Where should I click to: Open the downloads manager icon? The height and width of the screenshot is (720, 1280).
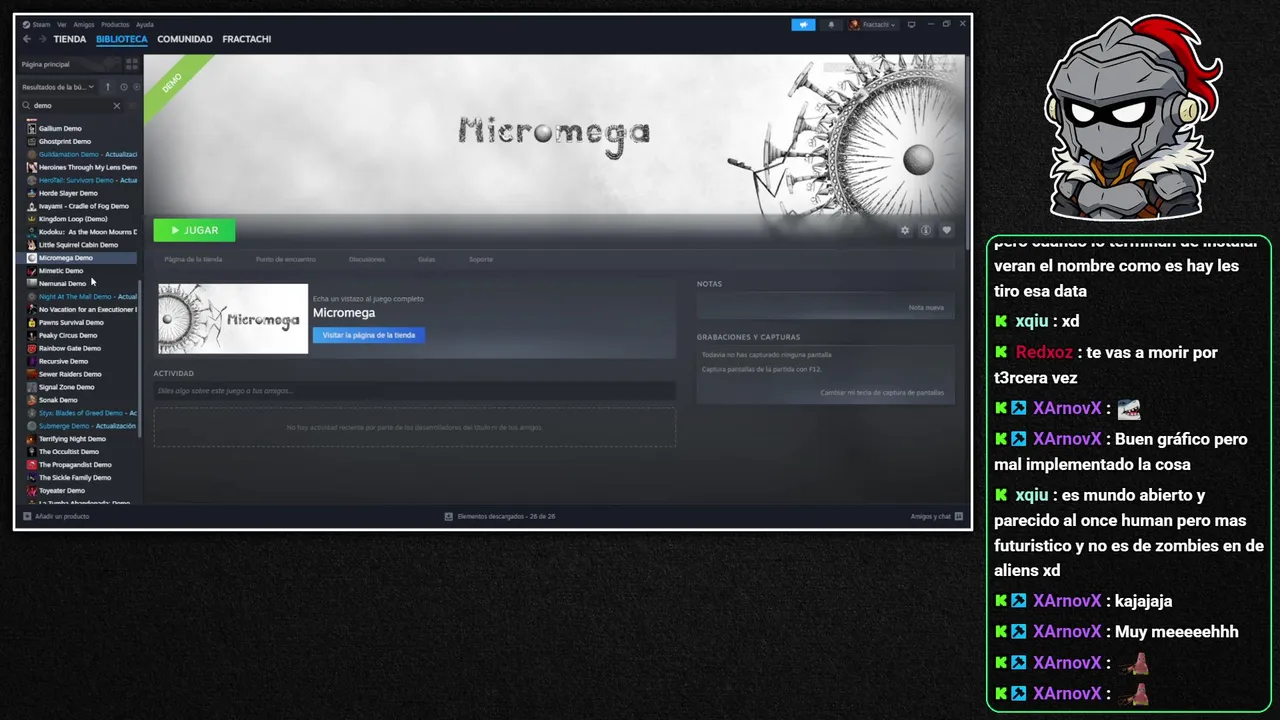[x=449, y=517]
